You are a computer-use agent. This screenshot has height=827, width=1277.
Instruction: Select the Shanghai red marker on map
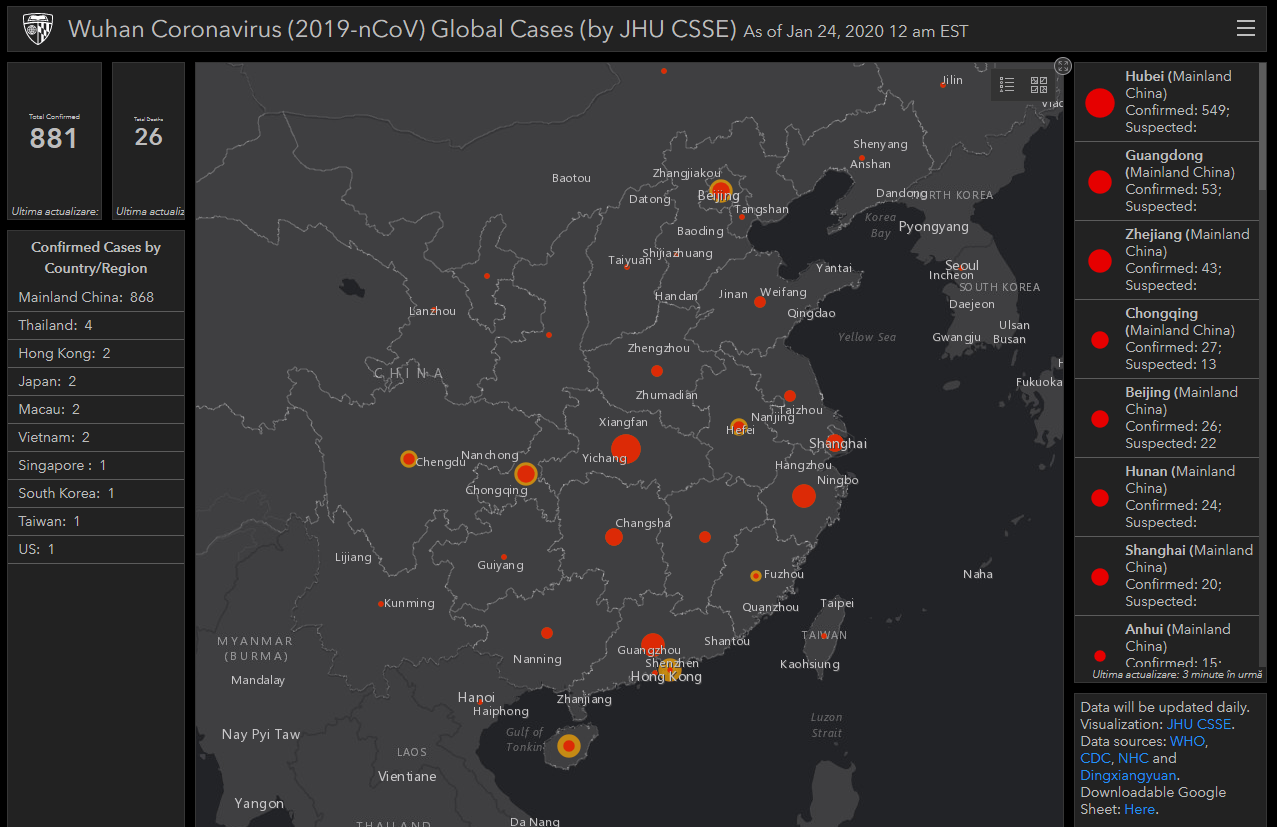coord(834,443)
